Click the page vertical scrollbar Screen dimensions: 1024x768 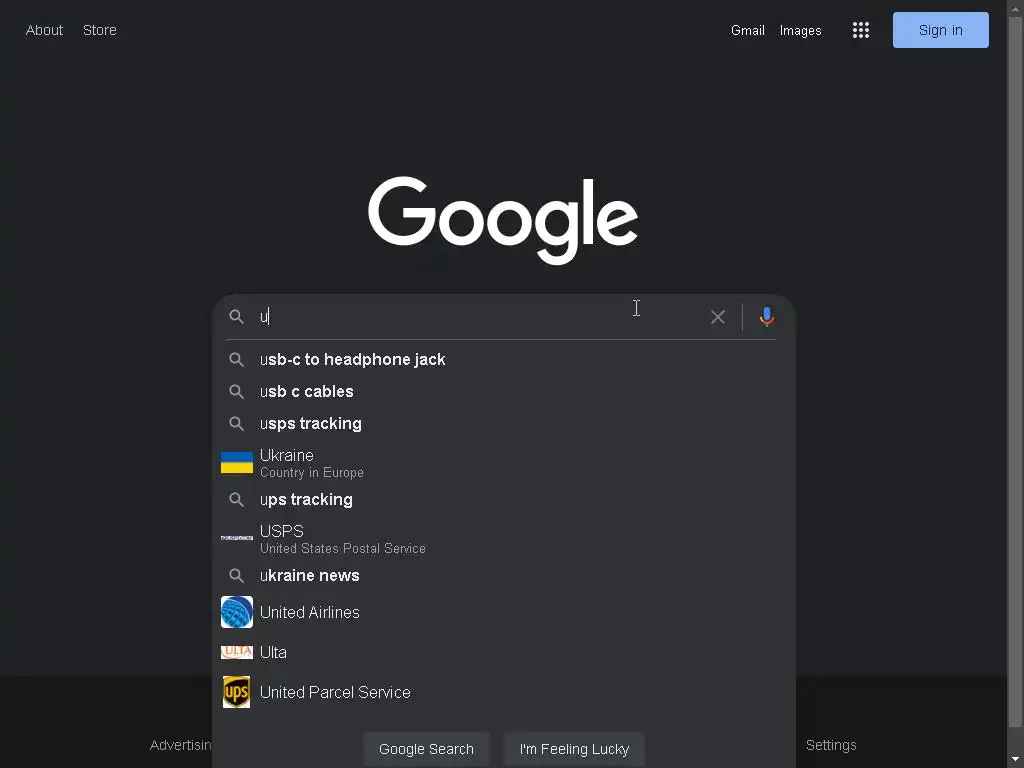(x=1016, y=372)
